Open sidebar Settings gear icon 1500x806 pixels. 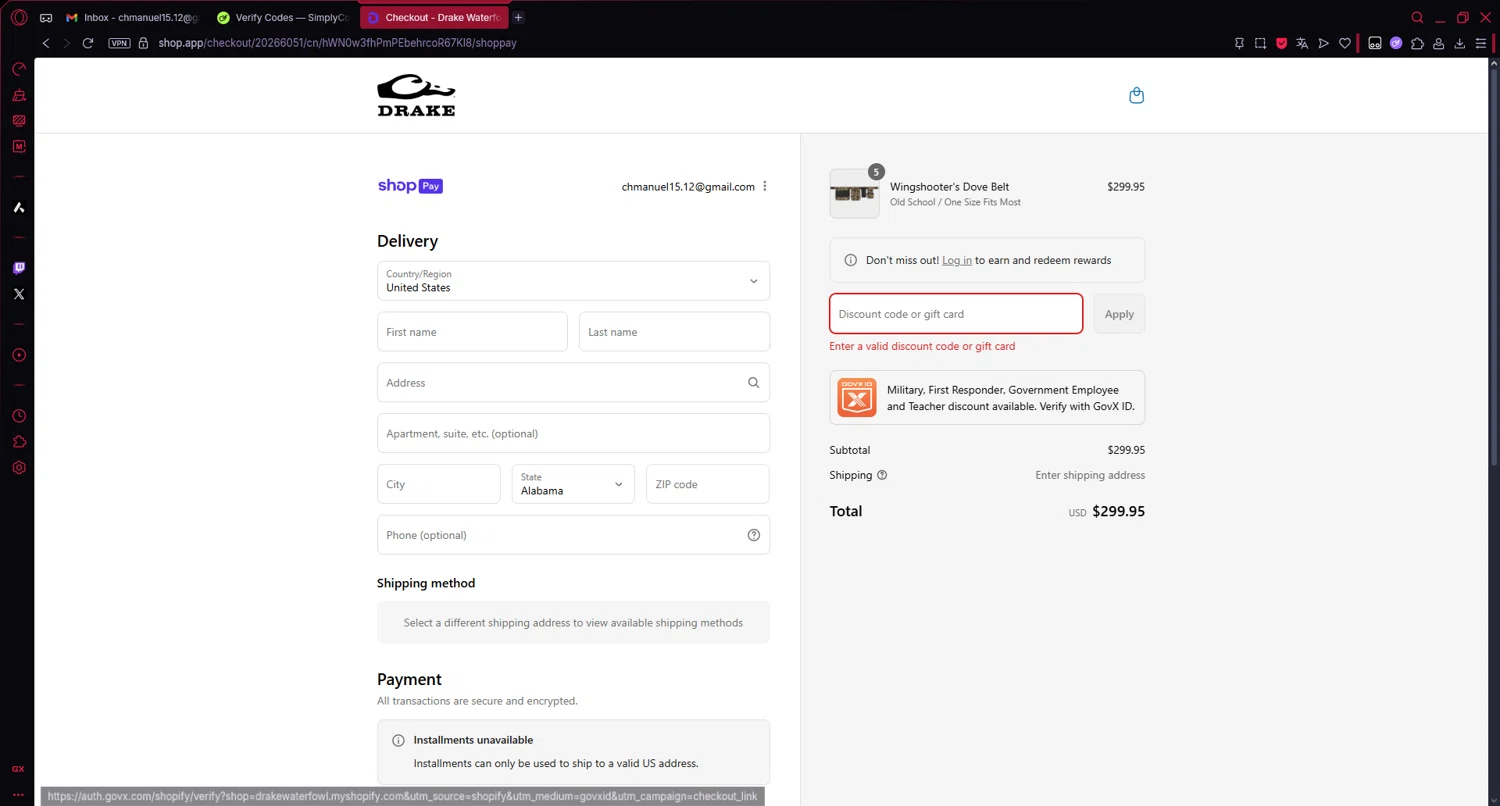coord(18,468)
